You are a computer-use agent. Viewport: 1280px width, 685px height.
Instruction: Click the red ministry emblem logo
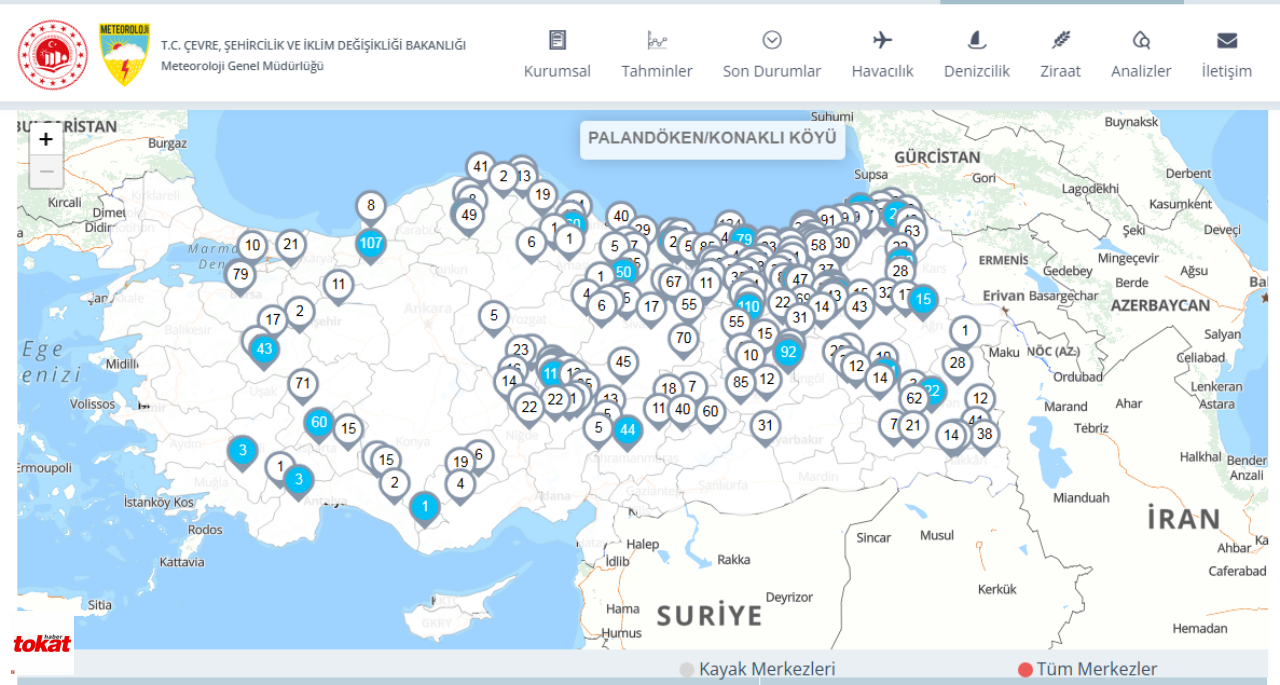coord(53,55)
